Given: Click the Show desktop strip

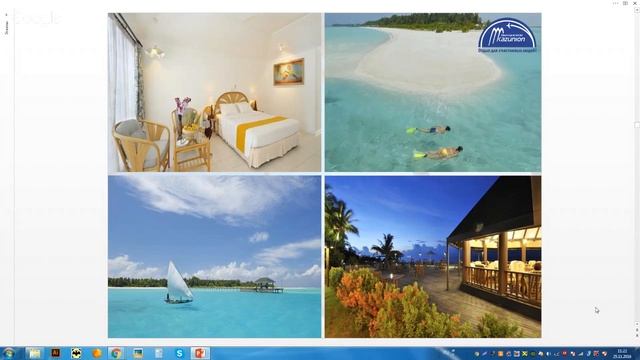Looking at the screenshot, I should (638, 353).
